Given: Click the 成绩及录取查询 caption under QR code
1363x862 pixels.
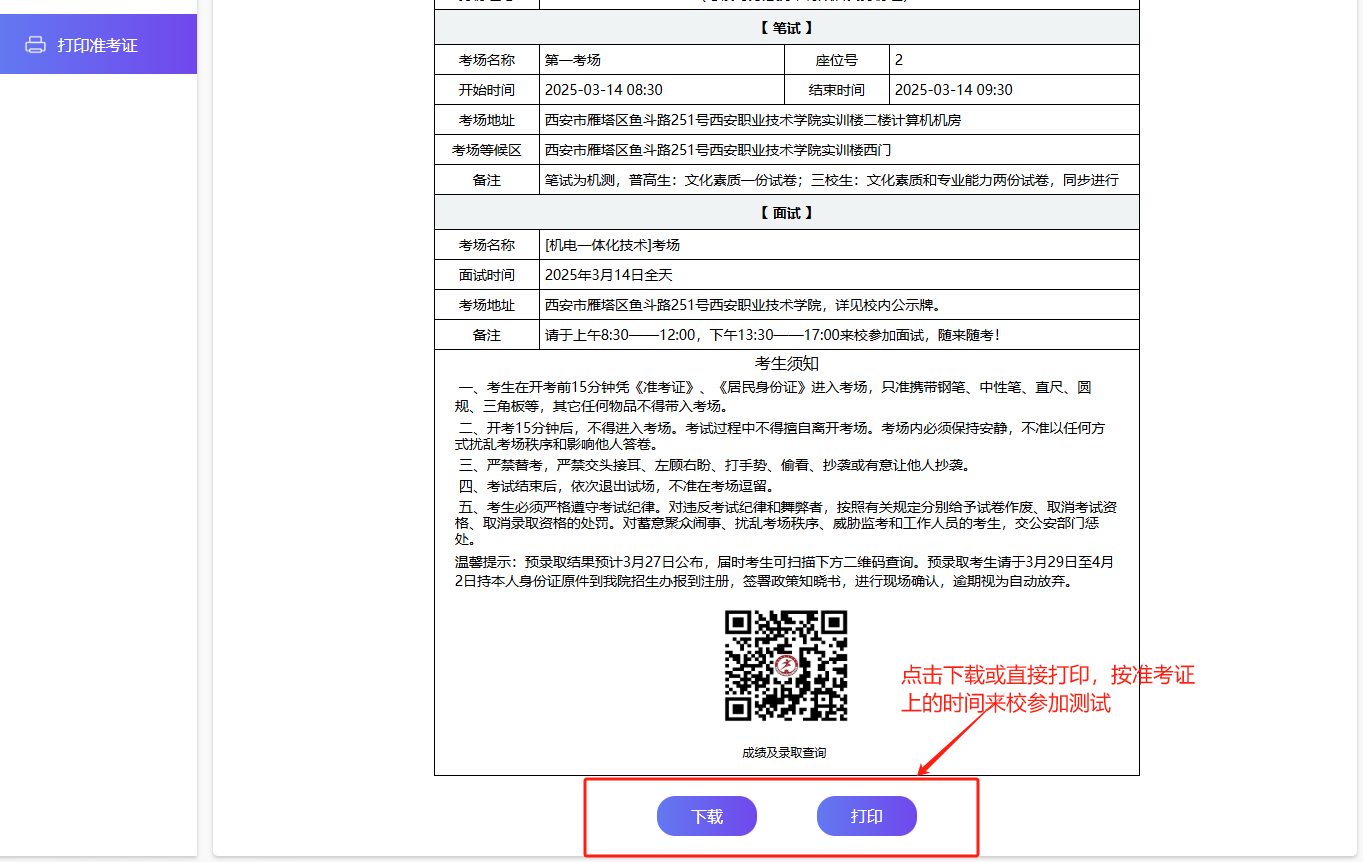Looking at the screenshot, I should pos(784,752).
